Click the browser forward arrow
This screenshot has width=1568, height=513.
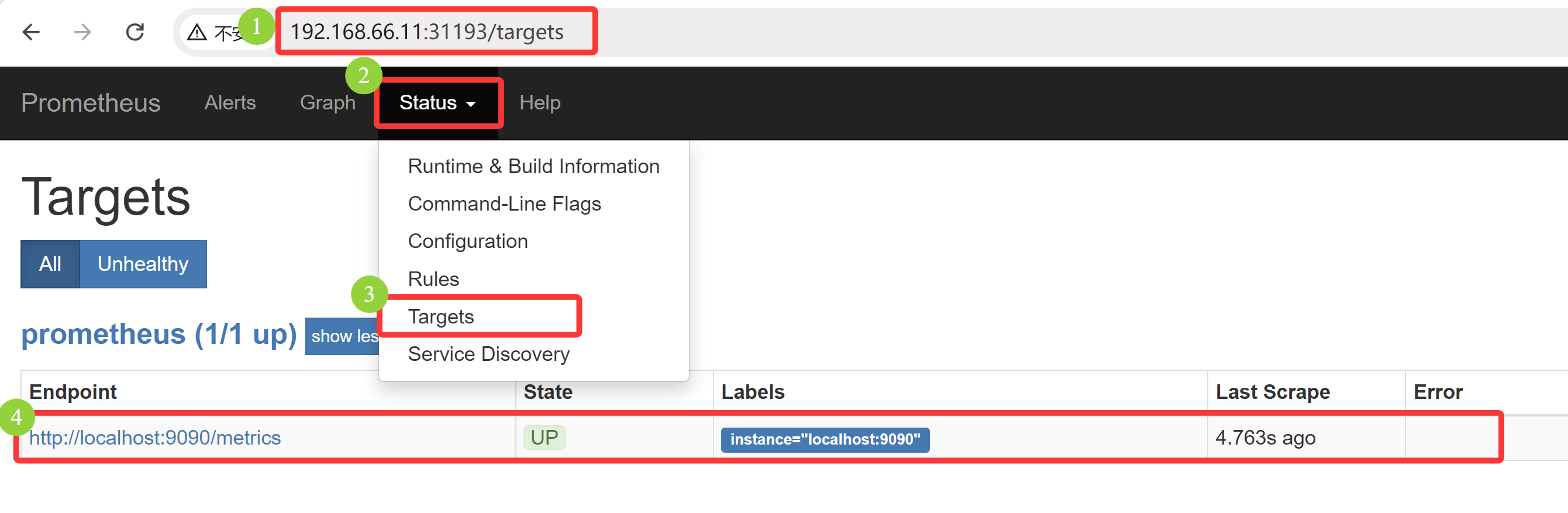tap(82, 32)
